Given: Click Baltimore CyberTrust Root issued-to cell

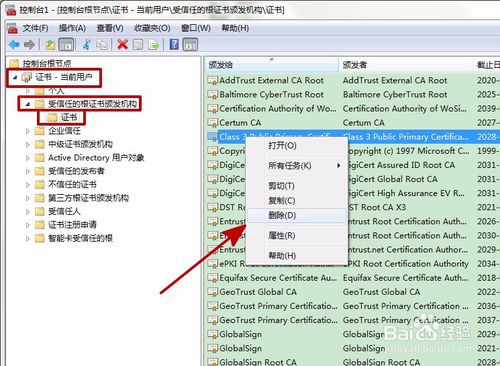Looking at the screenshot, I should (x=271, y=95).
